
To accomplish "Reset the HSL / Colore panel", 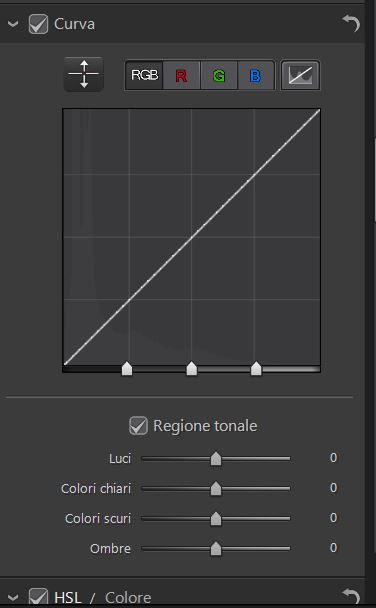I will (x=351, y=596).
